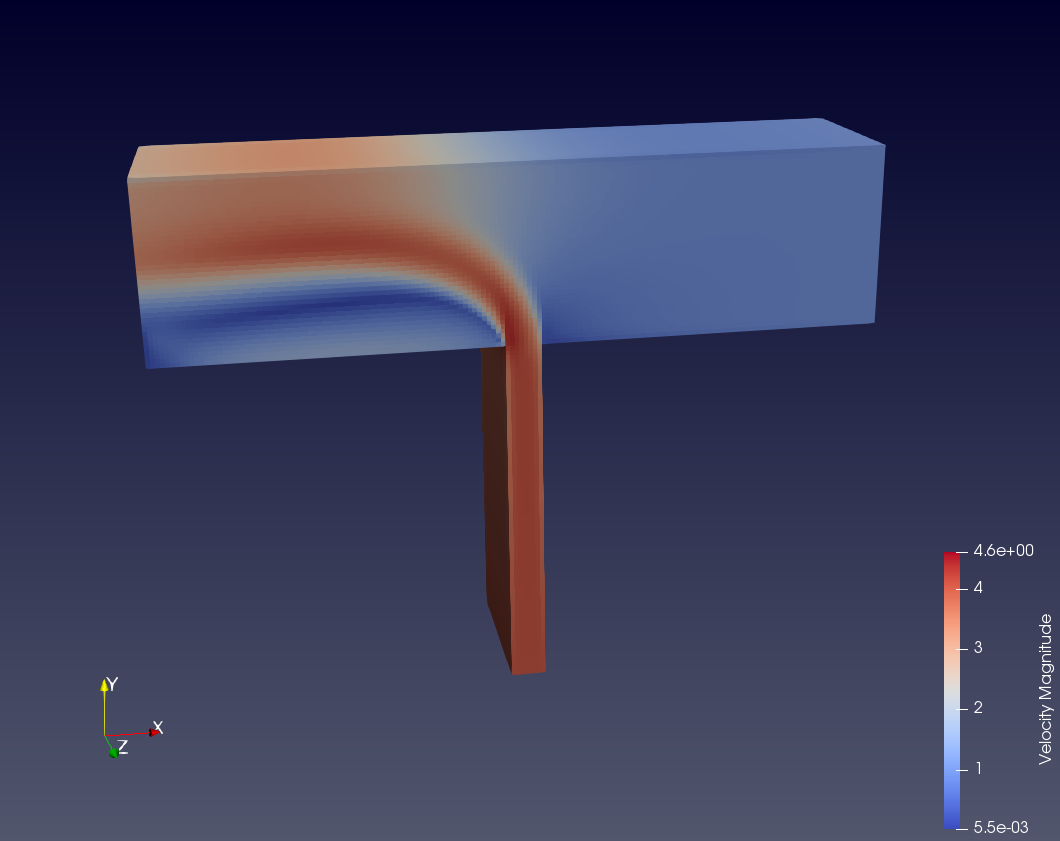1060x841 pixels.
Task: Click the blue bottom end of color bar
Action: tap(950, 823)
